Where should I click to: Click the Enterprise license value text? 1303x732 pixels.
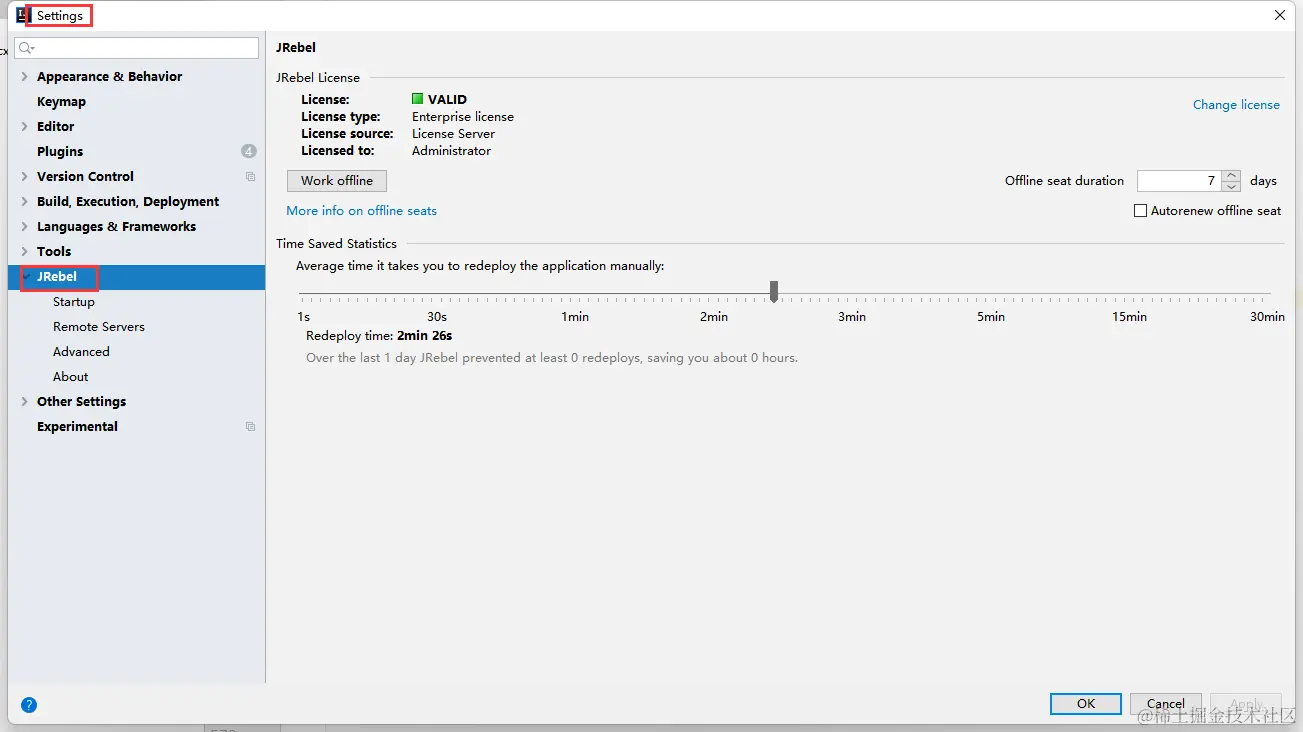pos(463,117)
